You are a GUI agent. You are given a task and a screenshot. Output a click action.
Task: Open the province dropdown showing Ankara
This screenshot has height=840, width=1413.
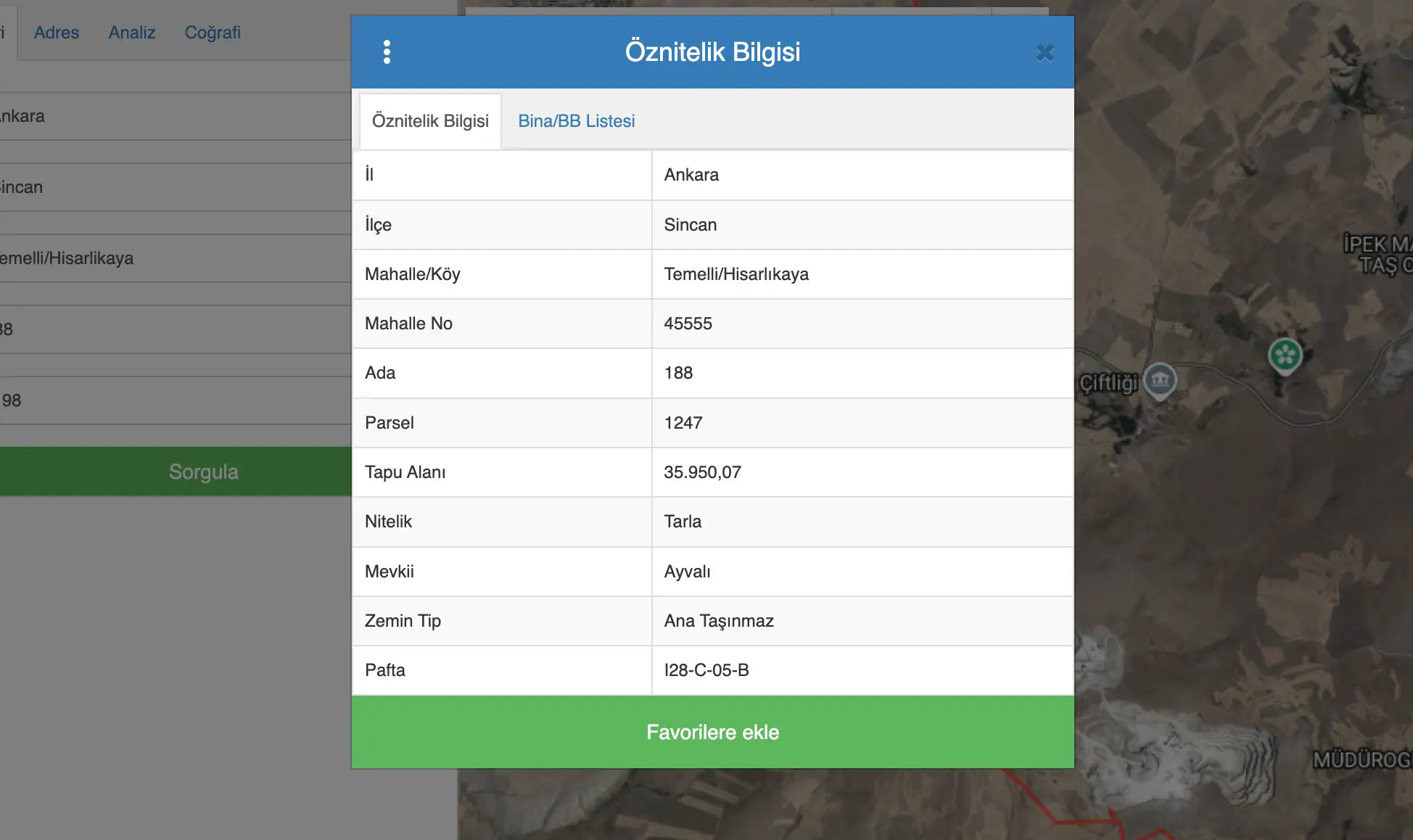tap(176, 116)
